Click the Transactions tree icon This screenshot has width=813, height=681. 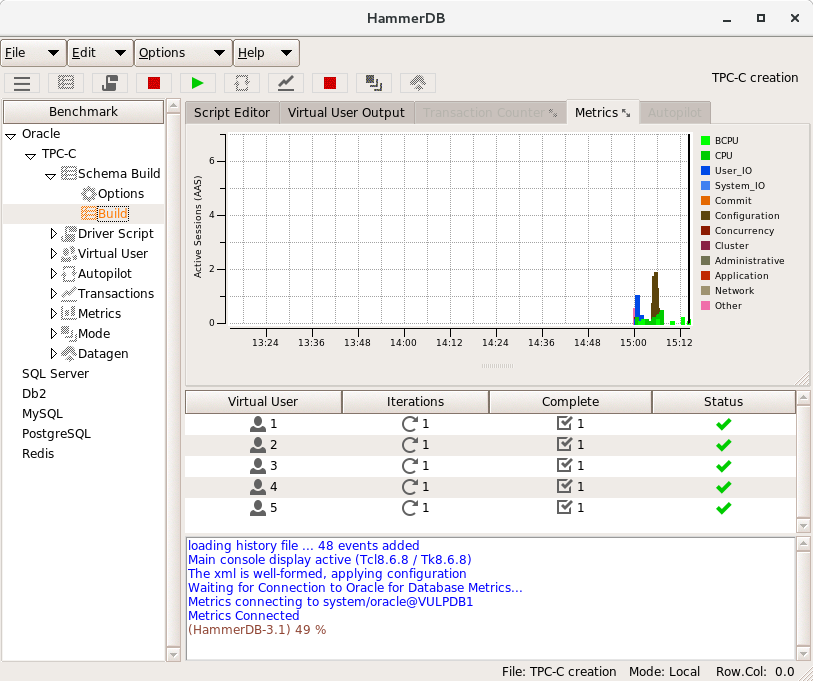(x=68, y=294)
